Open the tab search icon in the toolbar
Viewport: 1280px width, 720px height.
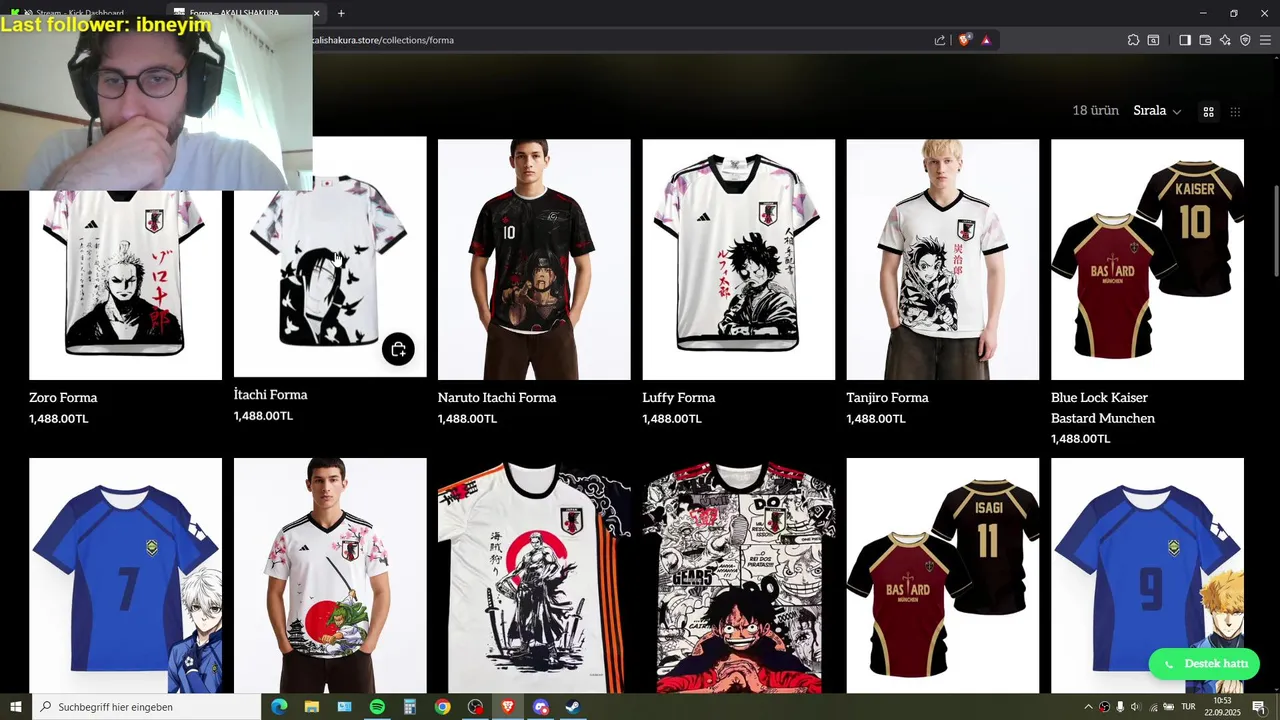[1153, 40]
